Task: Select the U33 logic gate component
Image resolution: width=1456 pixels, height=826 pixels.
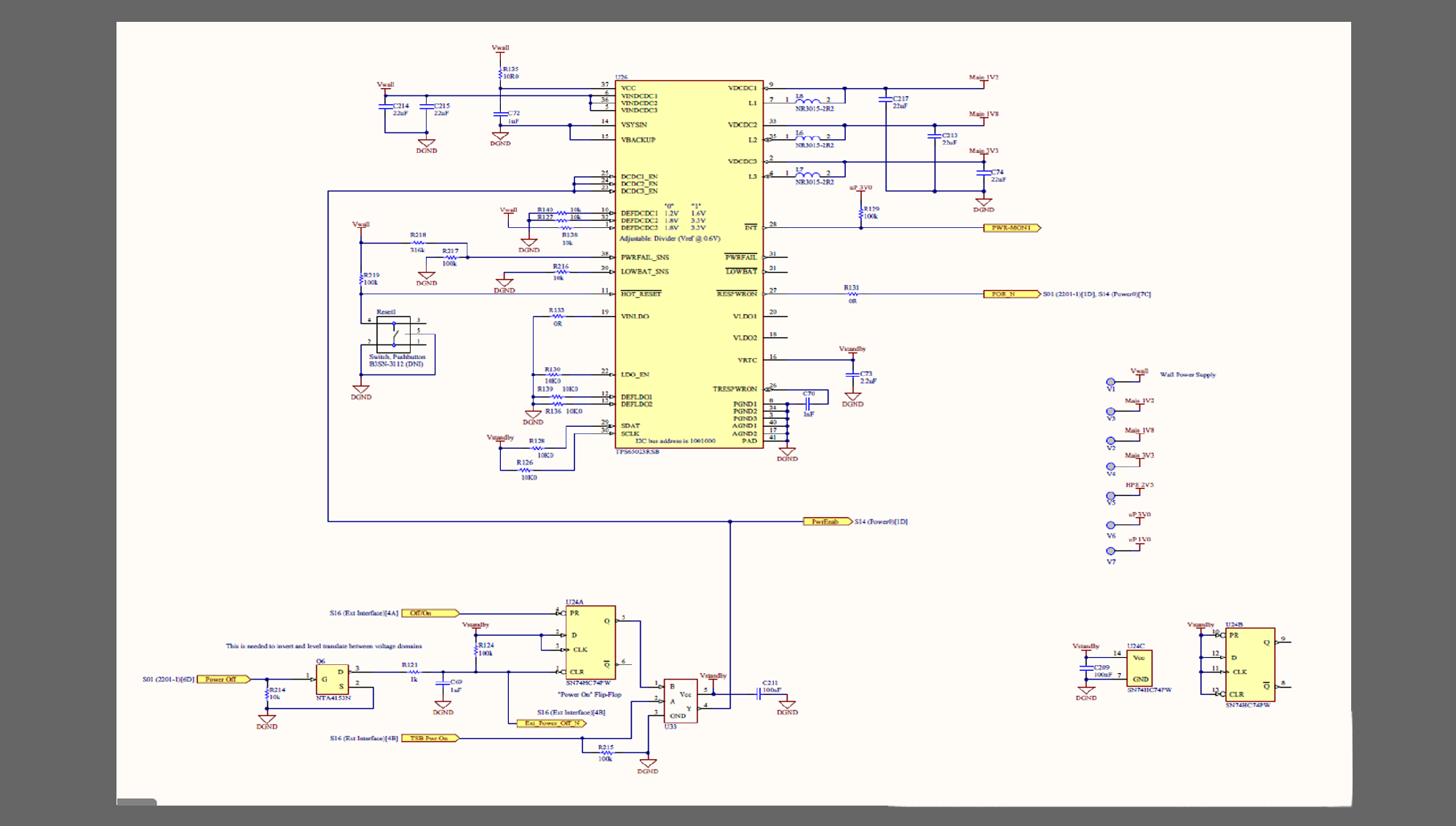Action: 681,701
